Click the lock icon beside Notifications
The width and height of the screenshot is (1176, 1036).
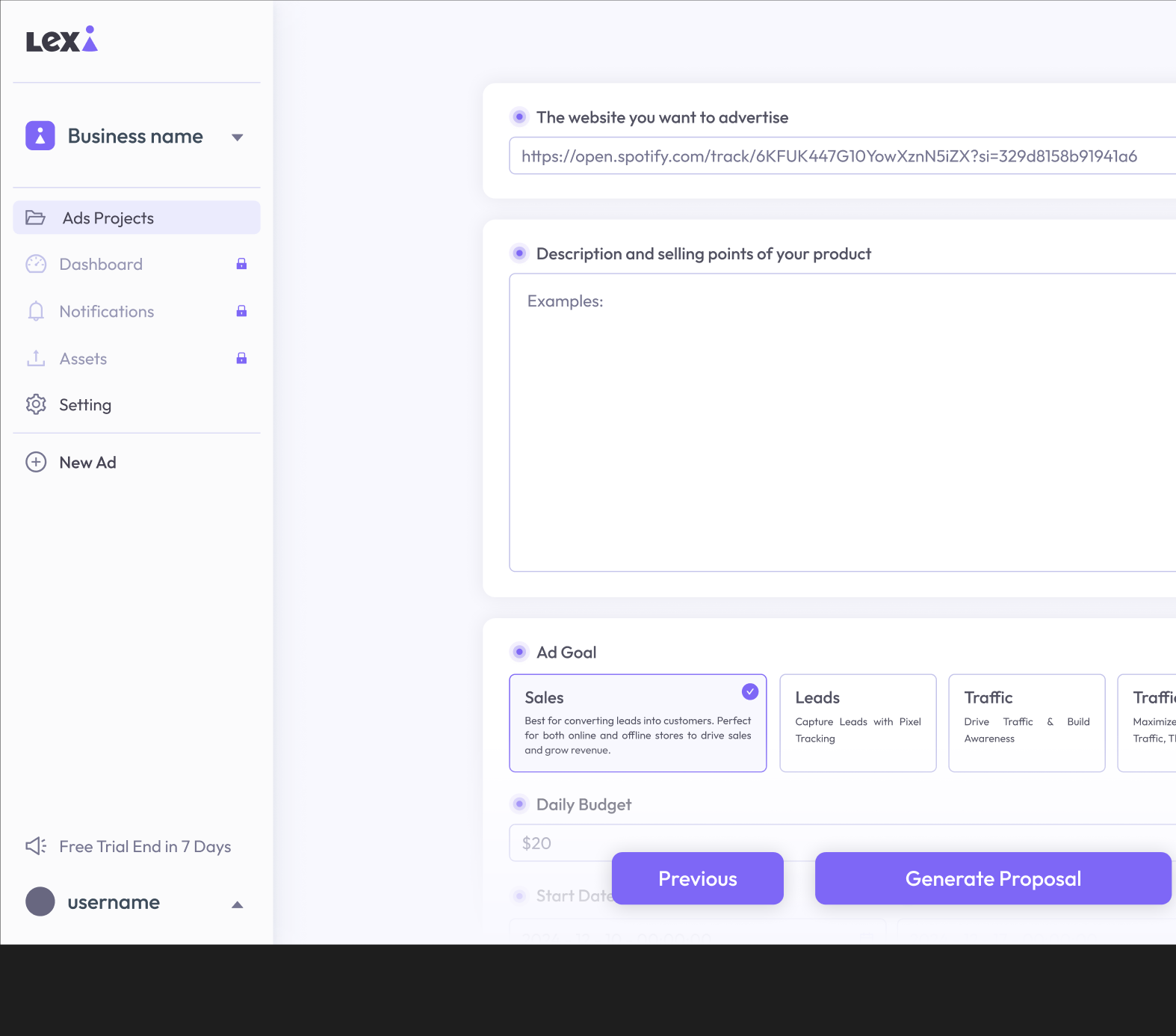[241, 311]
